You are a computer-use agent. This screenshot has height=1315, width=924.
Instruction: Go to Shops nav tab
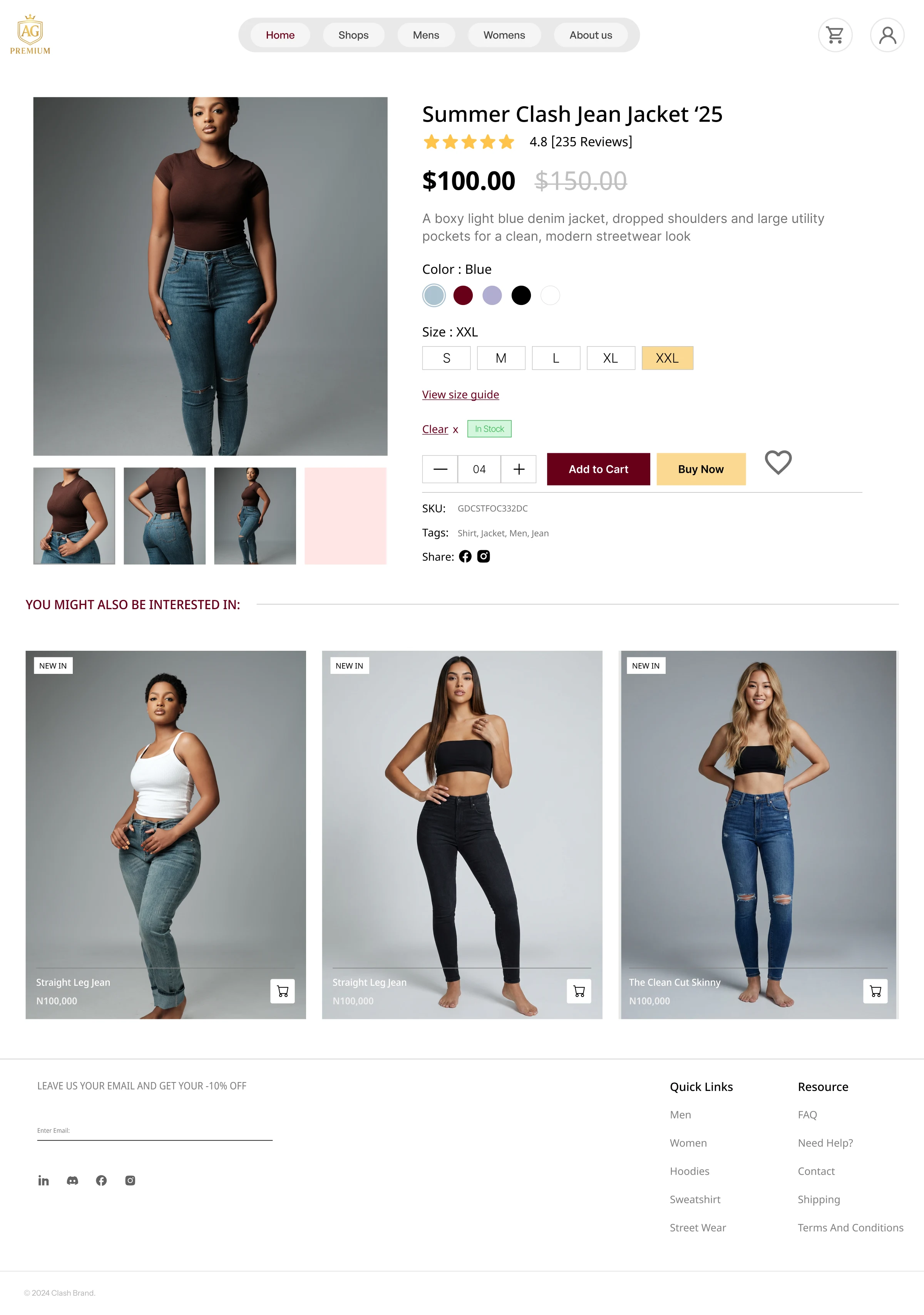click(353, 35)
